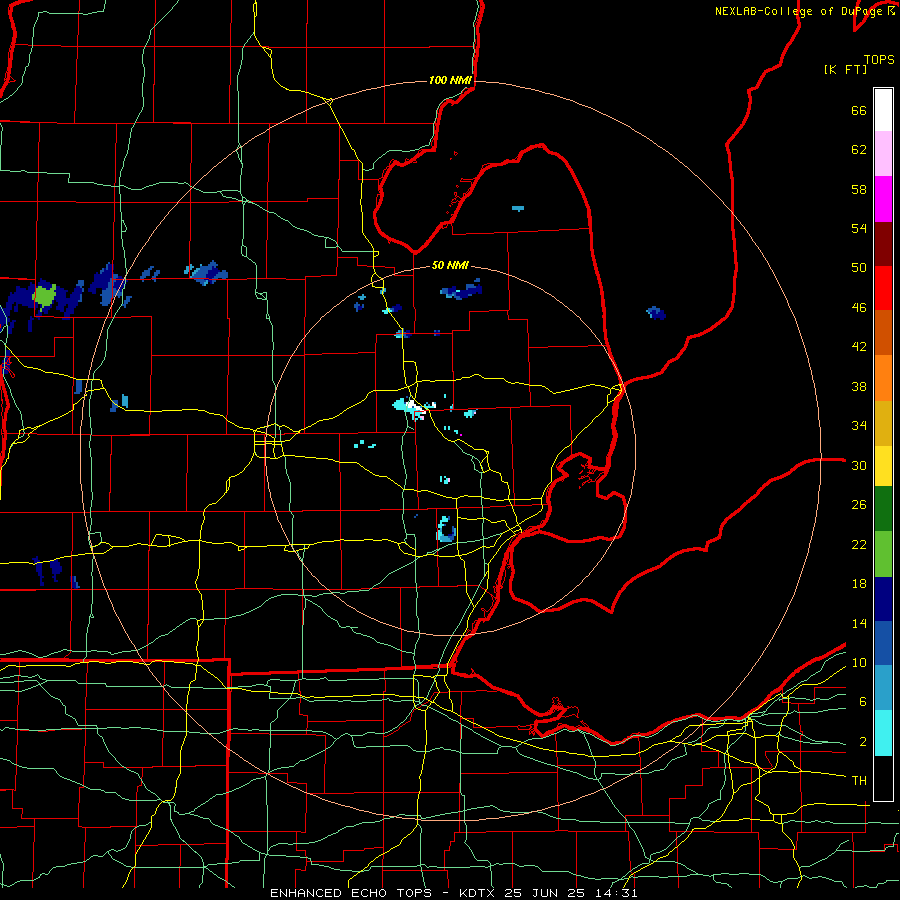This screenshot has width=900, height=900.
Task: Click the navy blue legend band
Action: click(883, 599)
